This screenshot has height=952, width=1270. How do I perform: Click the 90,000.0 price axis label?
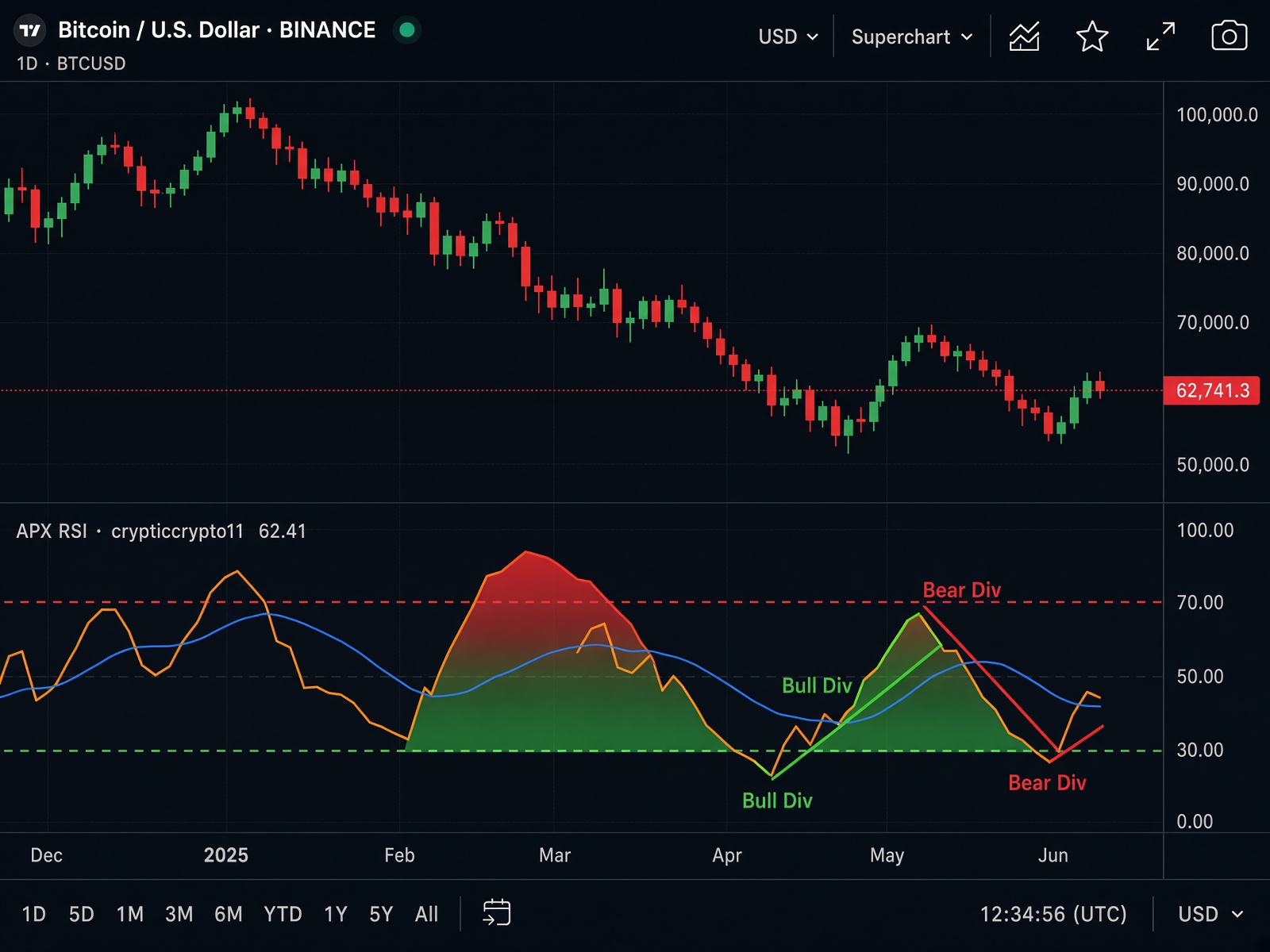[1213, 184]
